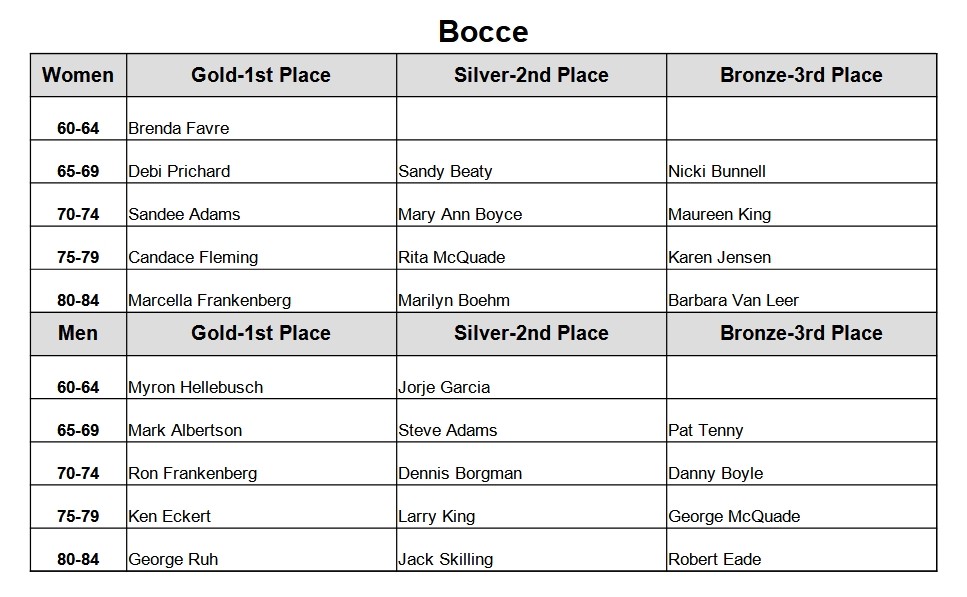Click the Sandy Beaty silver cell
Viewport: 967px width, 597px height.
pos(532,162)
